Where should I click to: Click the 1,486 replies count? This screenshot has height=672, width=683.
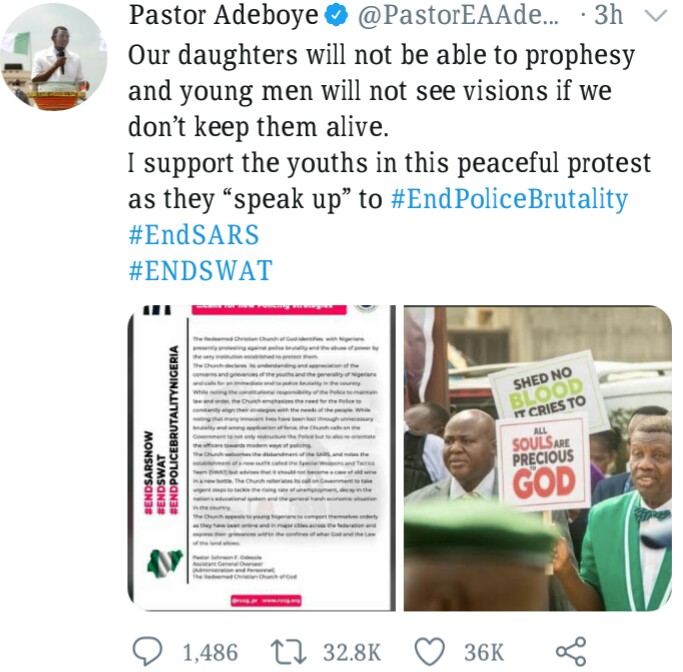point(210,652)
